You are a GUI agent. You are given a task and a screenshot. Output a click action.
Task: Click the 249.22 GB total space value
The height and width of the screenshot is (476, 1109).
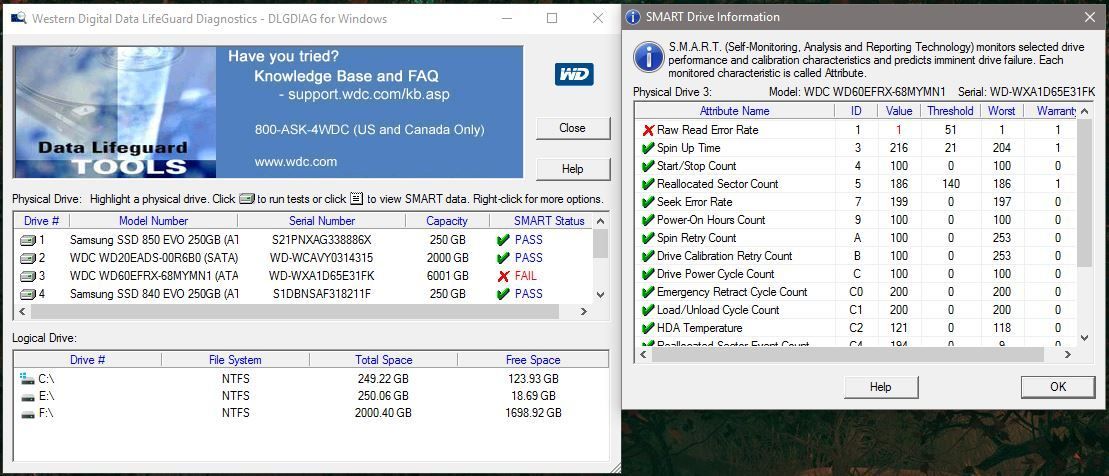pos(383,378)
